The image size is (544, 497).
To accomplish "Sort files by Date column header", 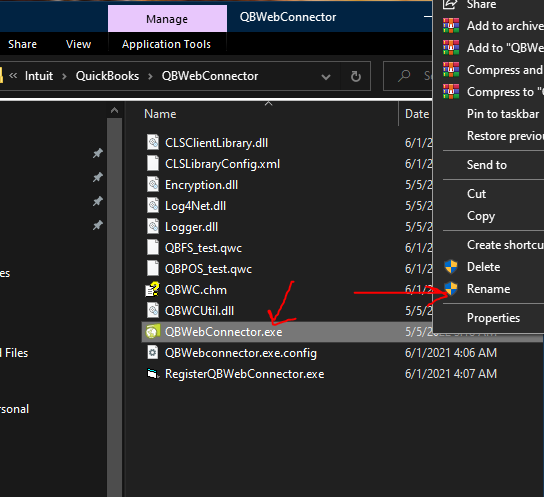I will (x=417, y=114).
